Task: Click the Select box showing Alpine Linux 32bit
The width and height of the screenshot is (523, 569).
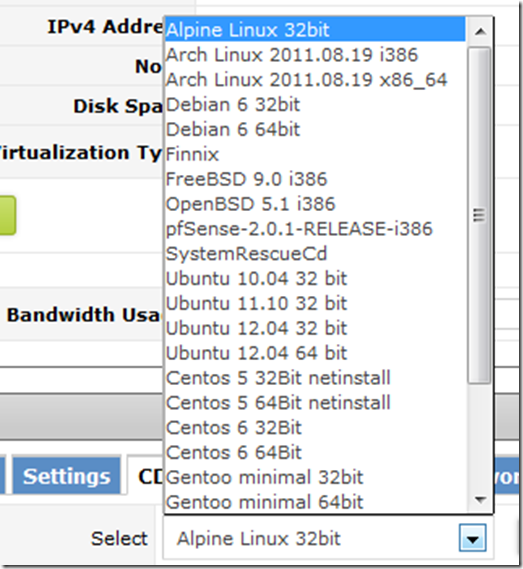Action: pos(328,538)
